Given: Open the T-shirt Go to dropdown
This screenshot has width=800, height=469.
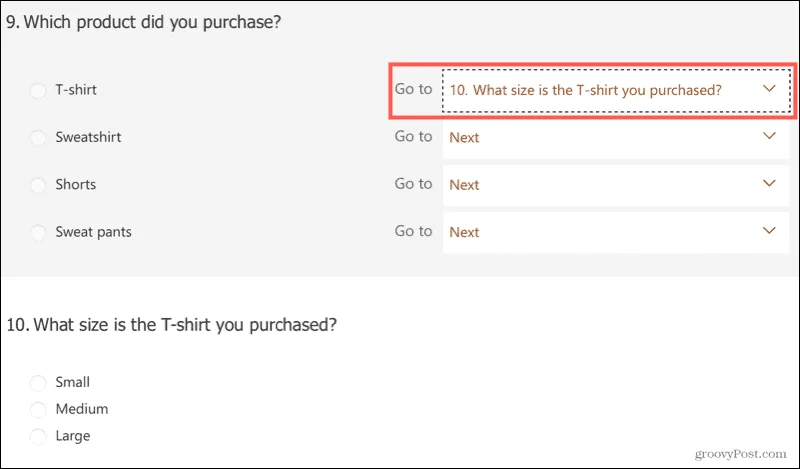Looking at the screenshot, I should click(x=616, y=90).
